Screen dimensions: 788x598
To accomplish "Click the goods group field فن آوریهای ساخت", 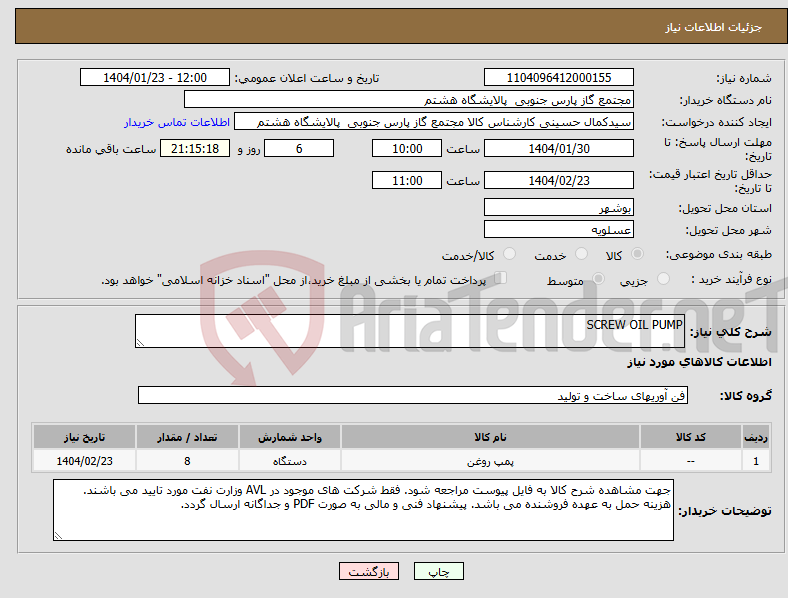I will 413,395.
